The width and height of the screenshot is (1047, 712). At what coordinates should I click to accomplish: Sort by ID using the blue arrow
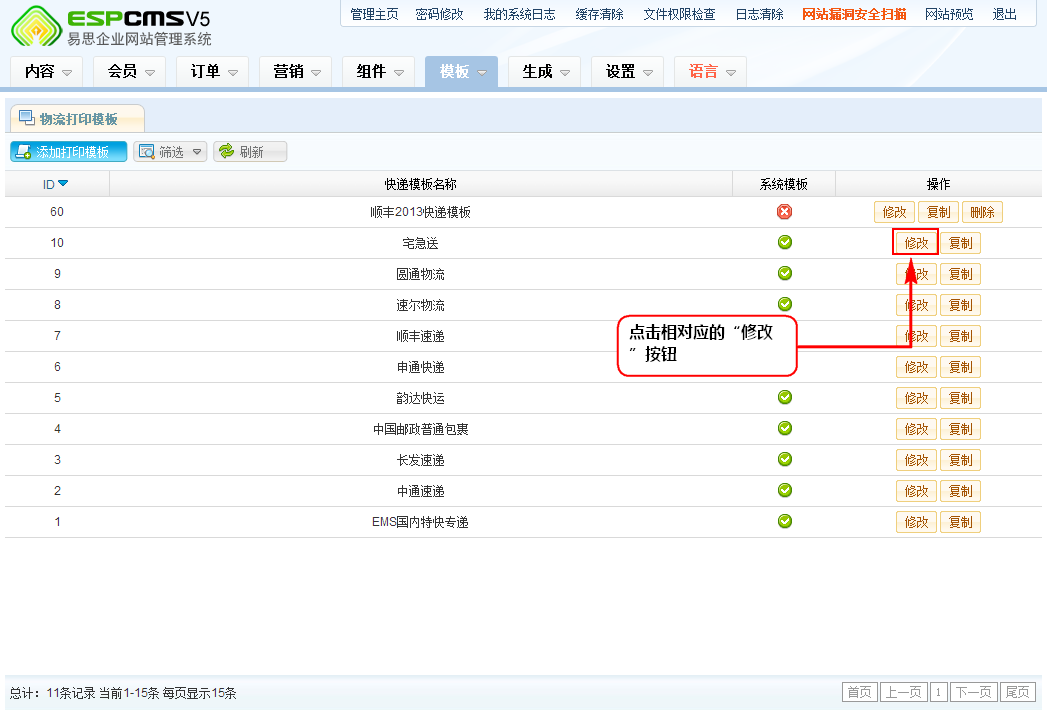pos(63,184)
